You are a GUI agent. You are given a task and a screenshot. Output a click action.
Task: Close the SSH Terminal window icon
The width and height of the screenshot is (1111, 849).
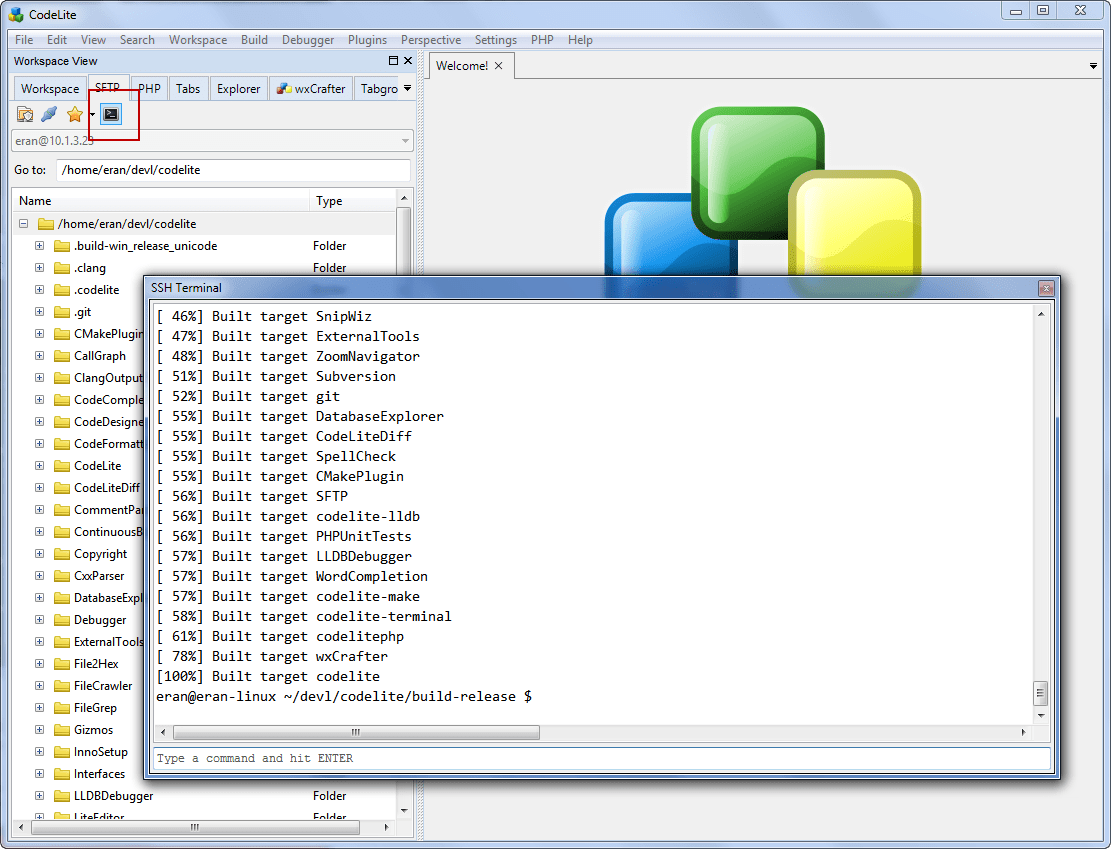pos(1047,288)
